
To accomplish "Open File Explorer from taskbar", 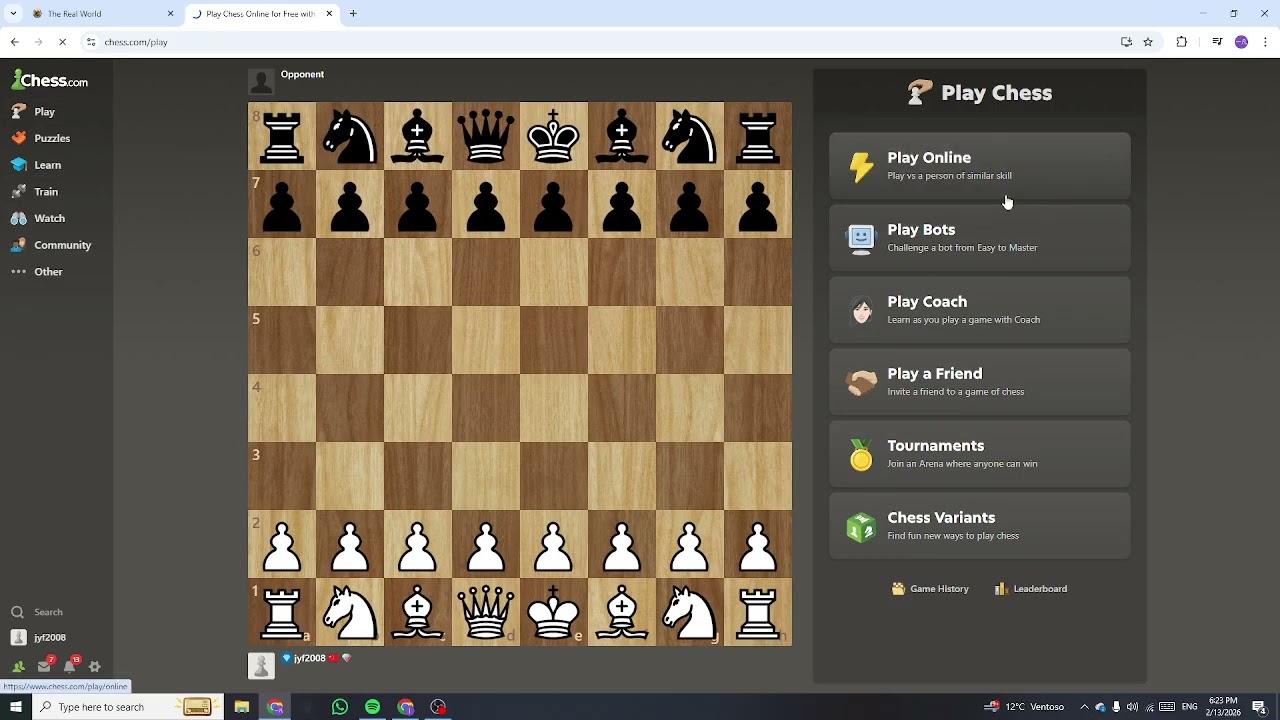I will [242, 707].
